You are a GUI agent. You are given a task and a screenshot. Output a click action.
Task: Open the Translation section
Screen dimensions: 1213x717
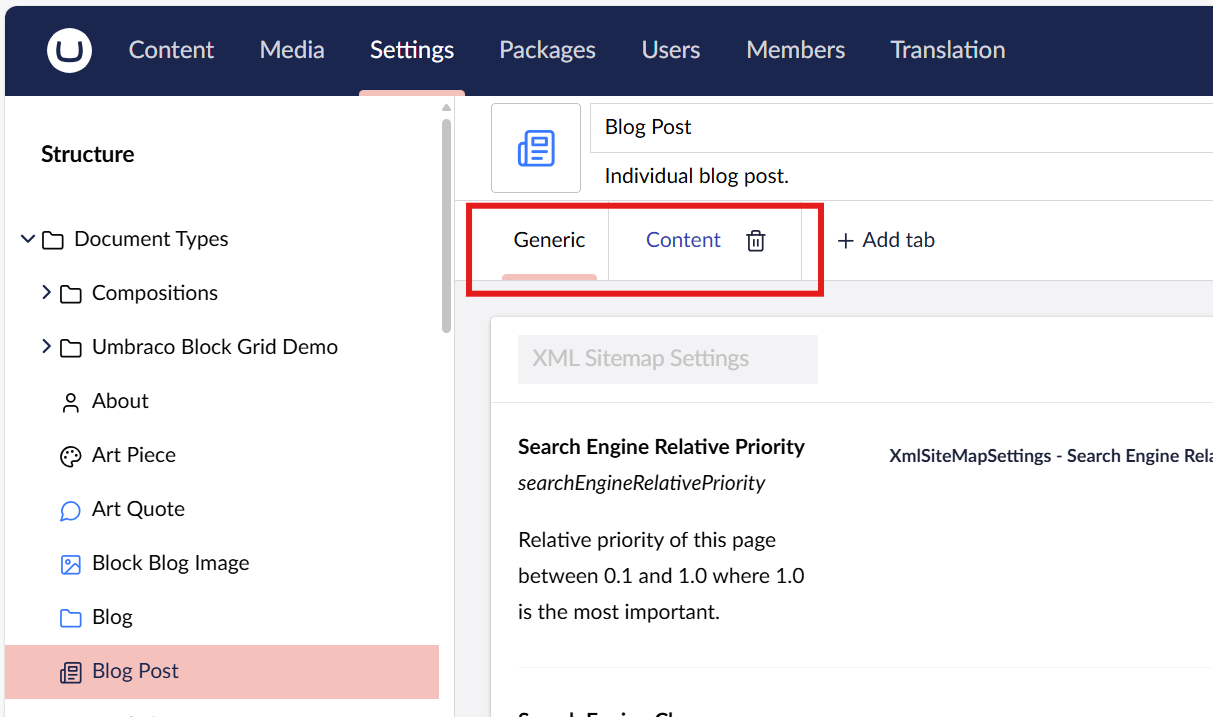pos(948,50)
